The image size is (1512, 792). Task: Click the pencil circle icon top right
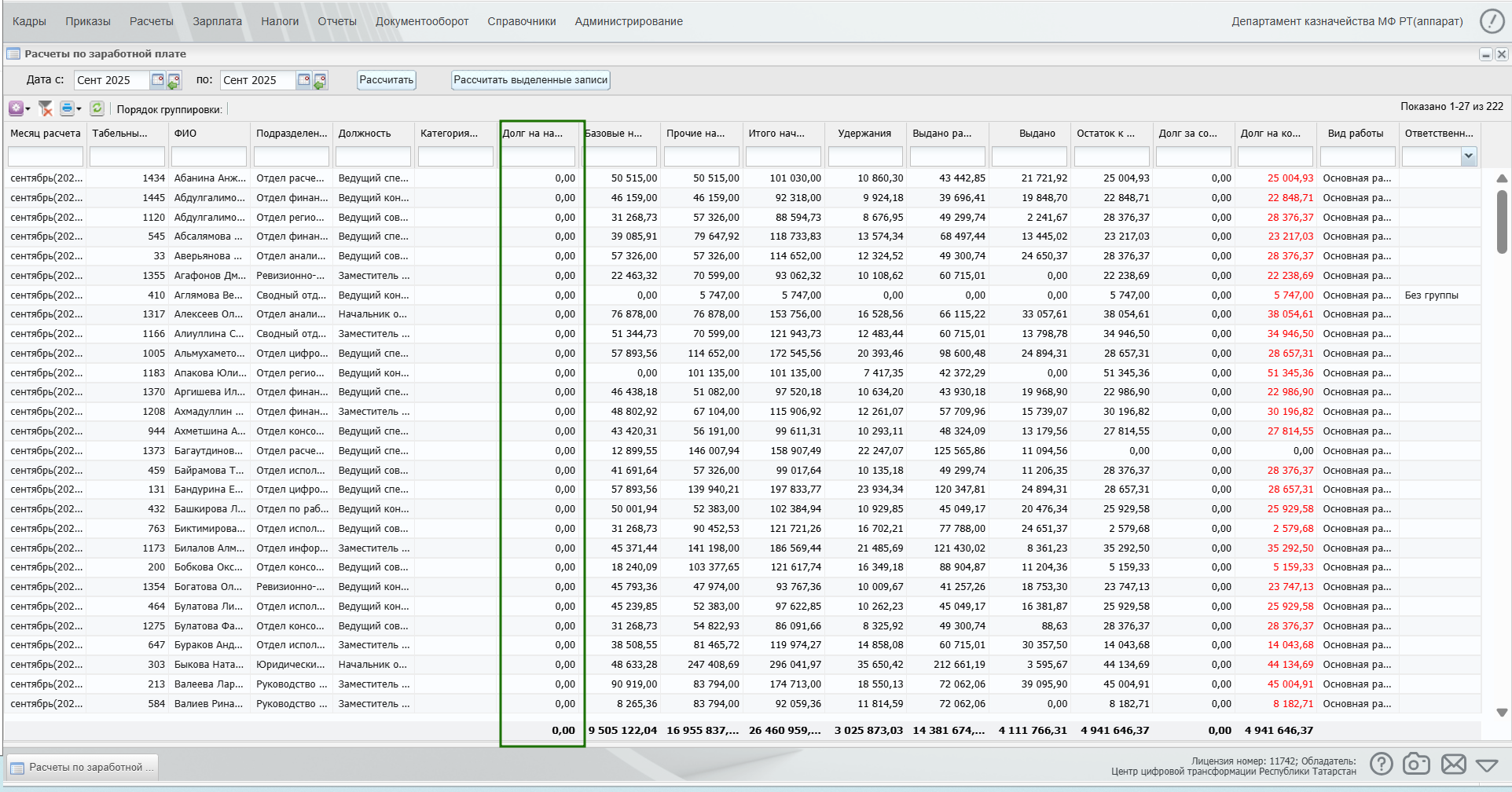coord(1492,21)
